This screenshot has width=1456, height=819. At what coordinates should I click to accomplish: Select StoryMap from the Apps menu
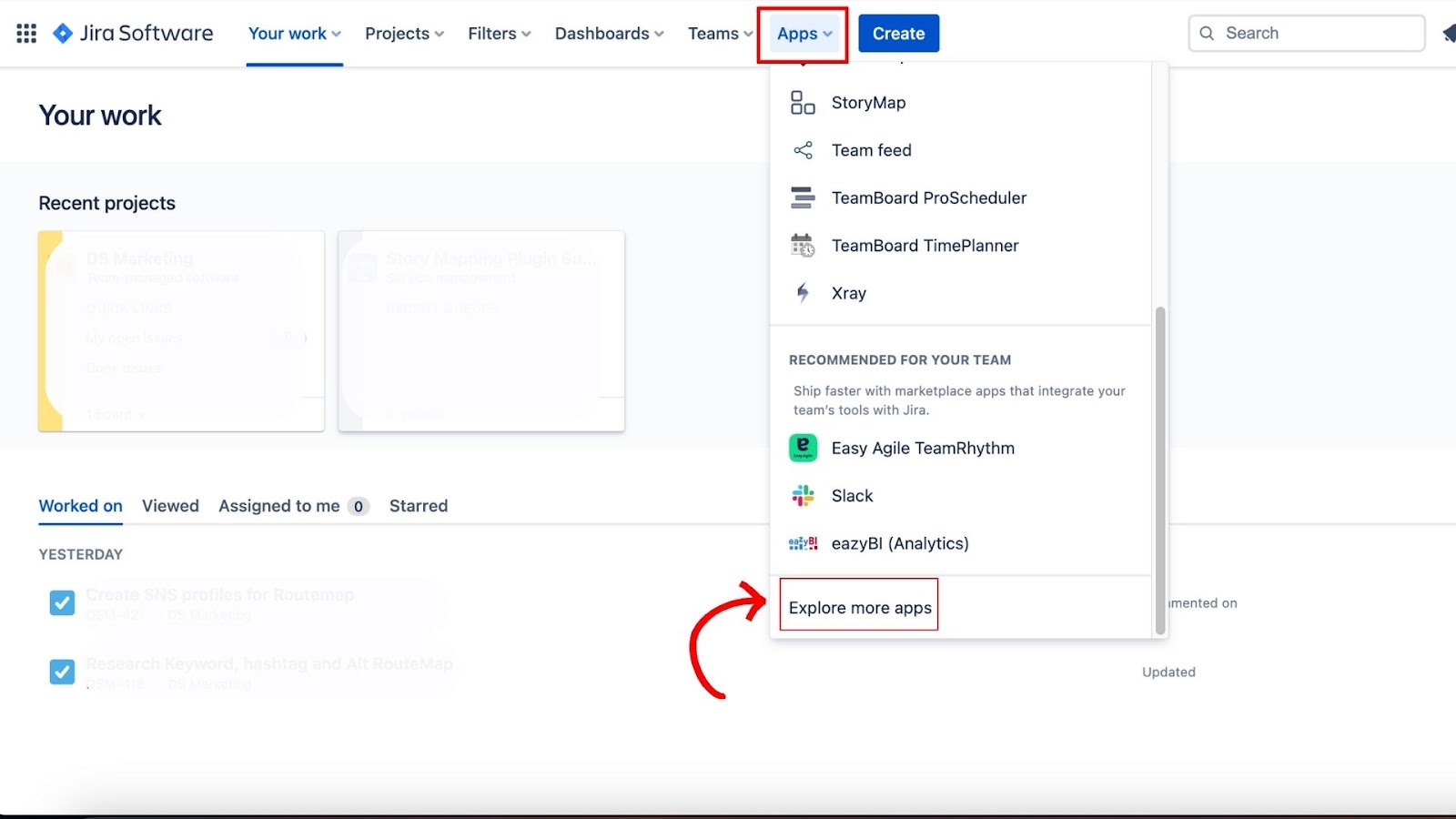pyautogui.click(x=961, y=103)
